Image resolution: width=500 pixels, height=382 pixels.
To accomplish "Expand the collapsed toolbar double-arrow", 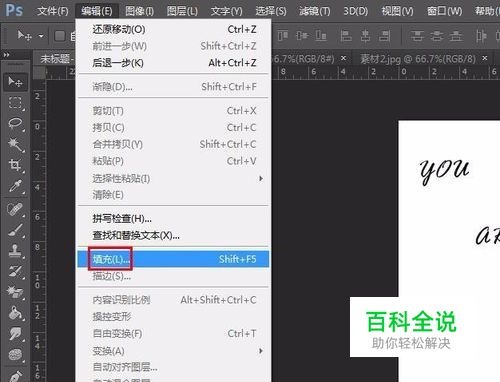I will coord(6,55).
